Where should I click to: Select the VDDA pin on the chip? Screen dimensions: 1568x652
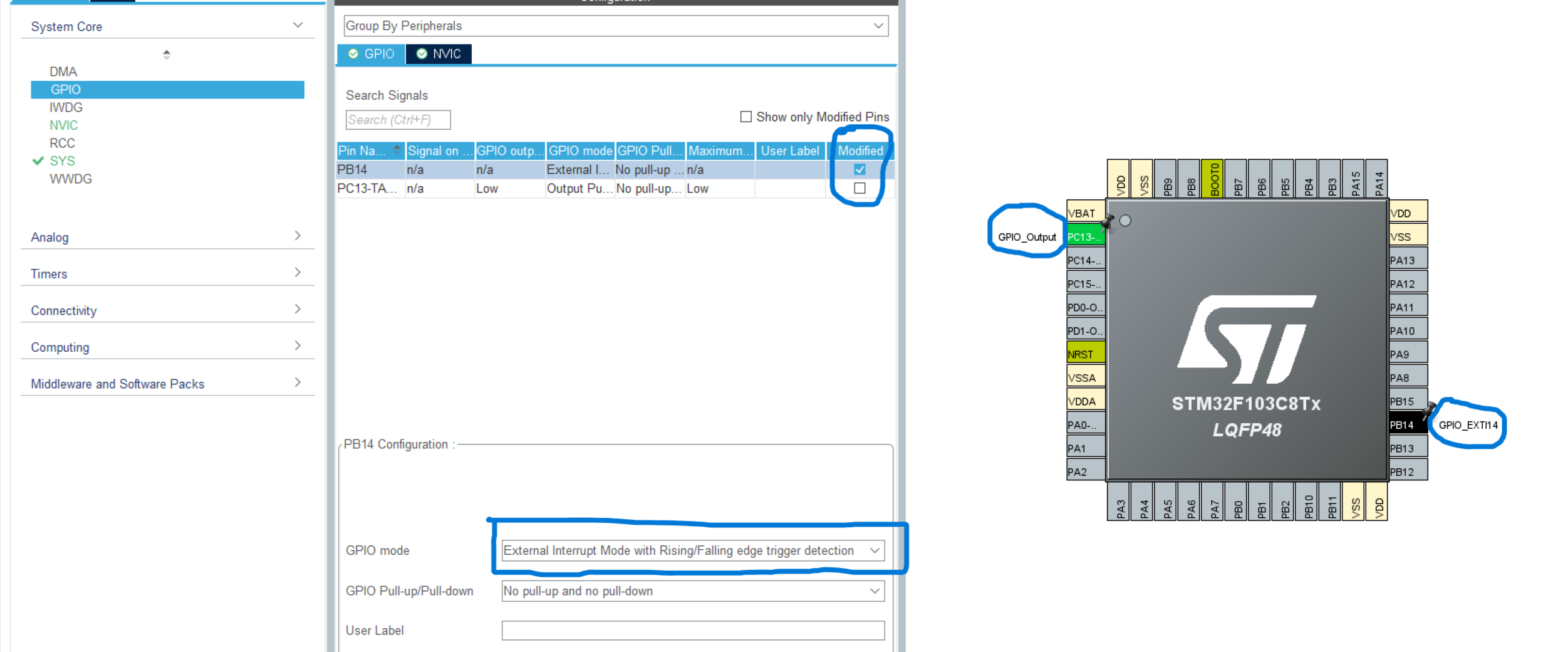point(1086,401)
